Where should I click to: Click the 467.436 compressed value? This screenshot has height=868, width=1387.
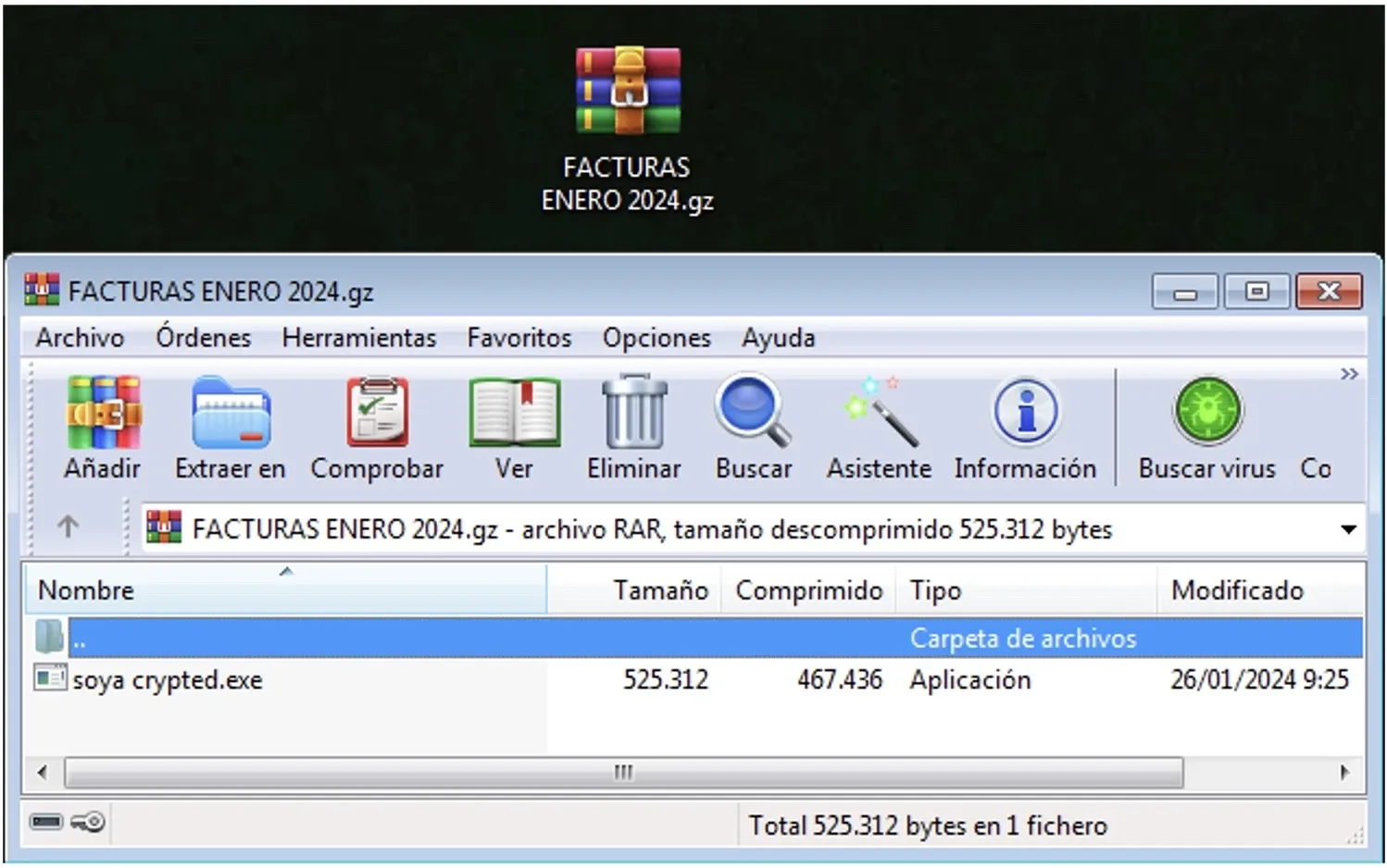[x=839, y=680]
